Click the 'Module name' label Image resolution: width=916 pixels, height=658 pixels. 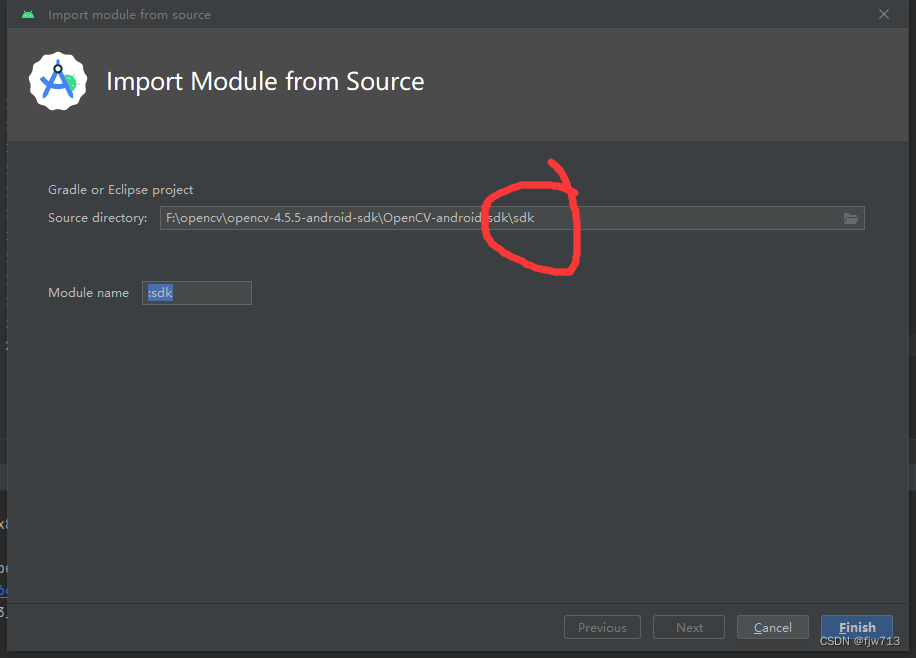88,293
